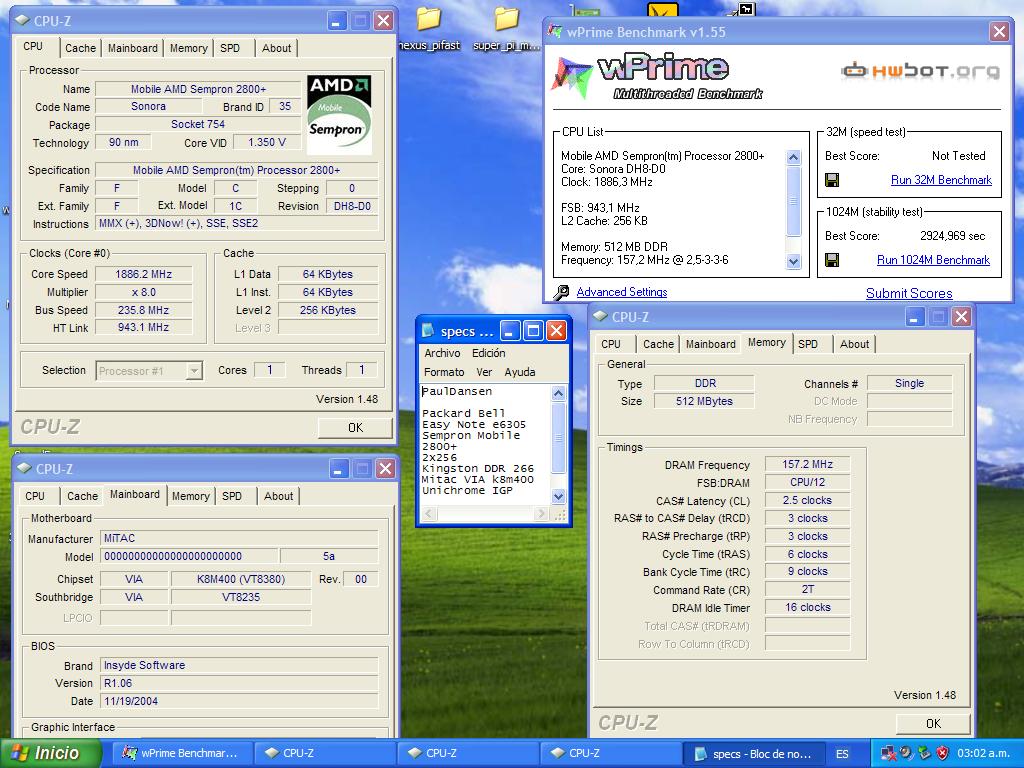
Task: Click OK in the Memory CPU-Z window
Action: click(x=933, y=724)
